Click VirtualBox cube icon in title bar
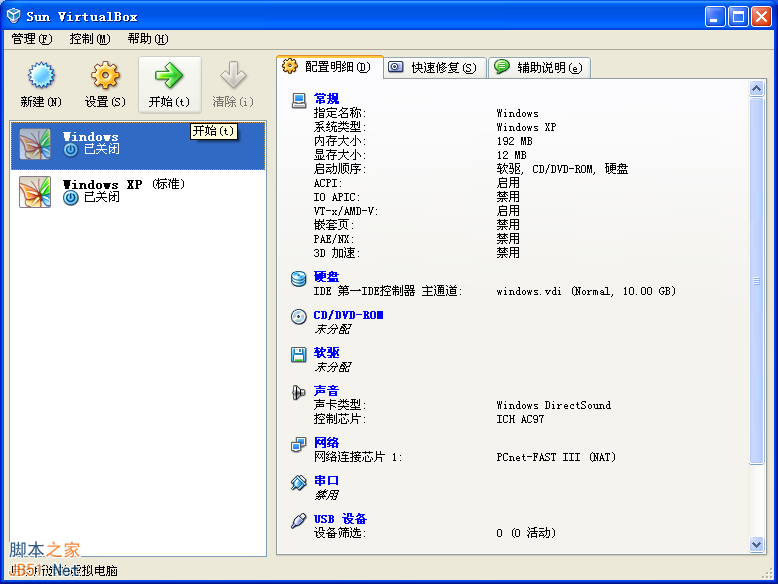Image resolution: width=778 pixels, height=584 pixels. click(x=14, y=16)
